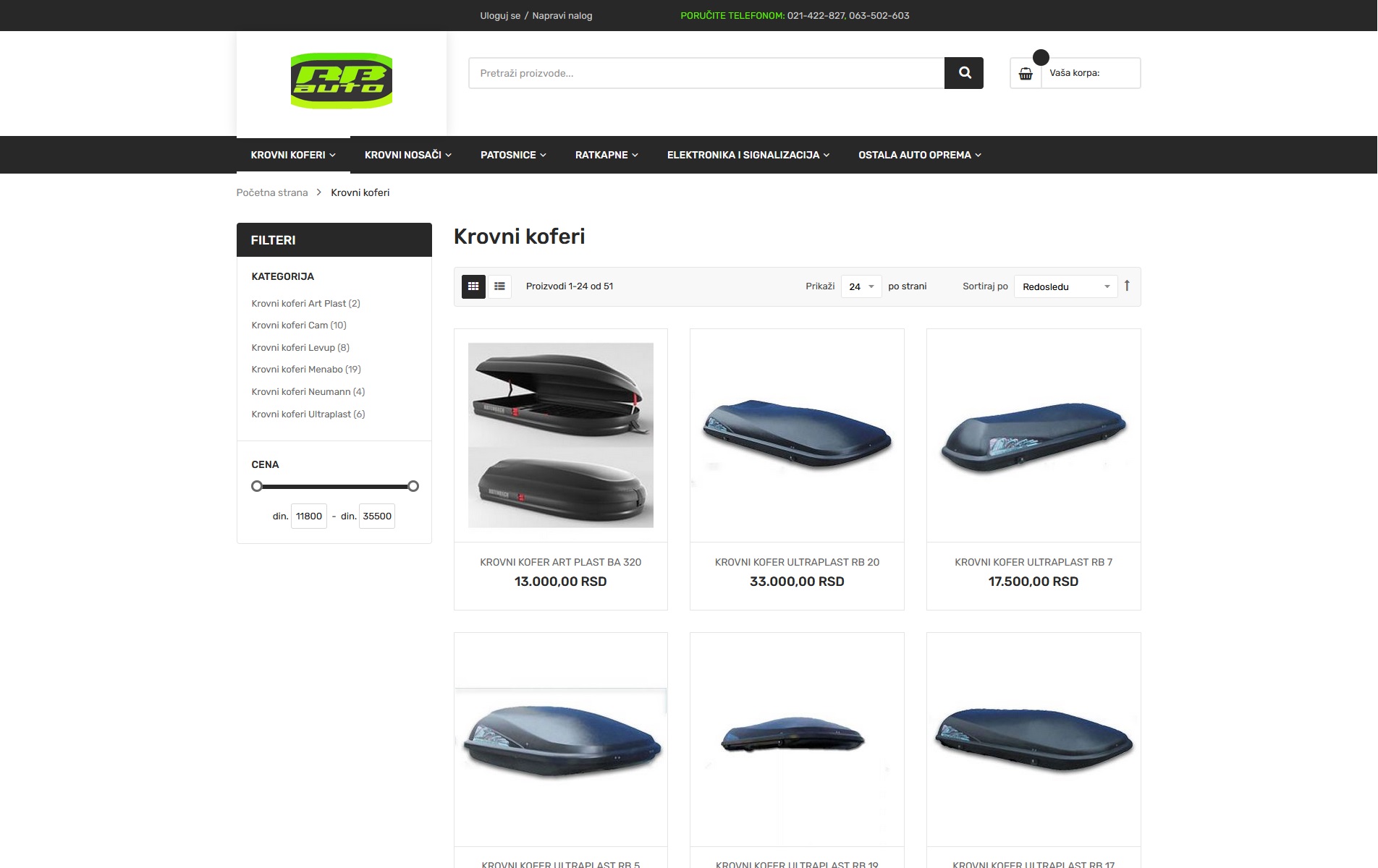1378x868 pixels.
Task: Switch to grid view mode
Action: coord(473,286)
